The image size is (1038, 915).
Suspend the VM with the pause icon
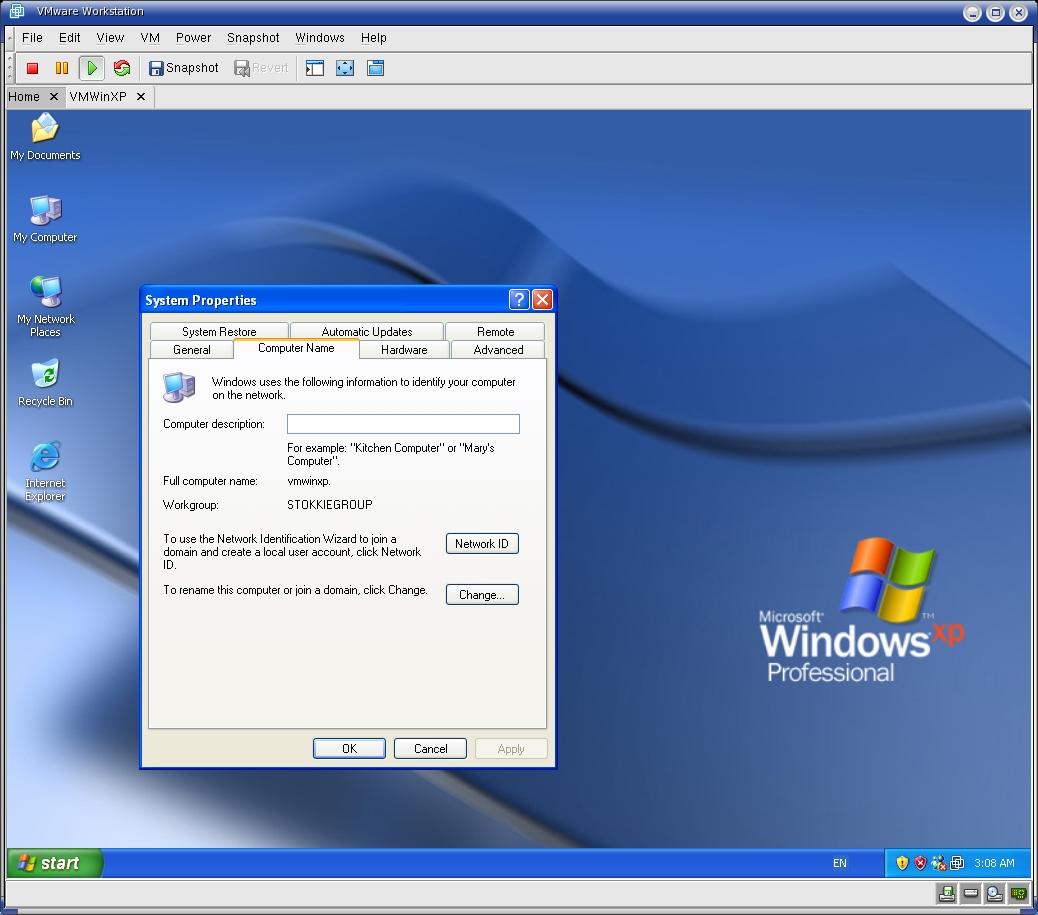[62, 68]
